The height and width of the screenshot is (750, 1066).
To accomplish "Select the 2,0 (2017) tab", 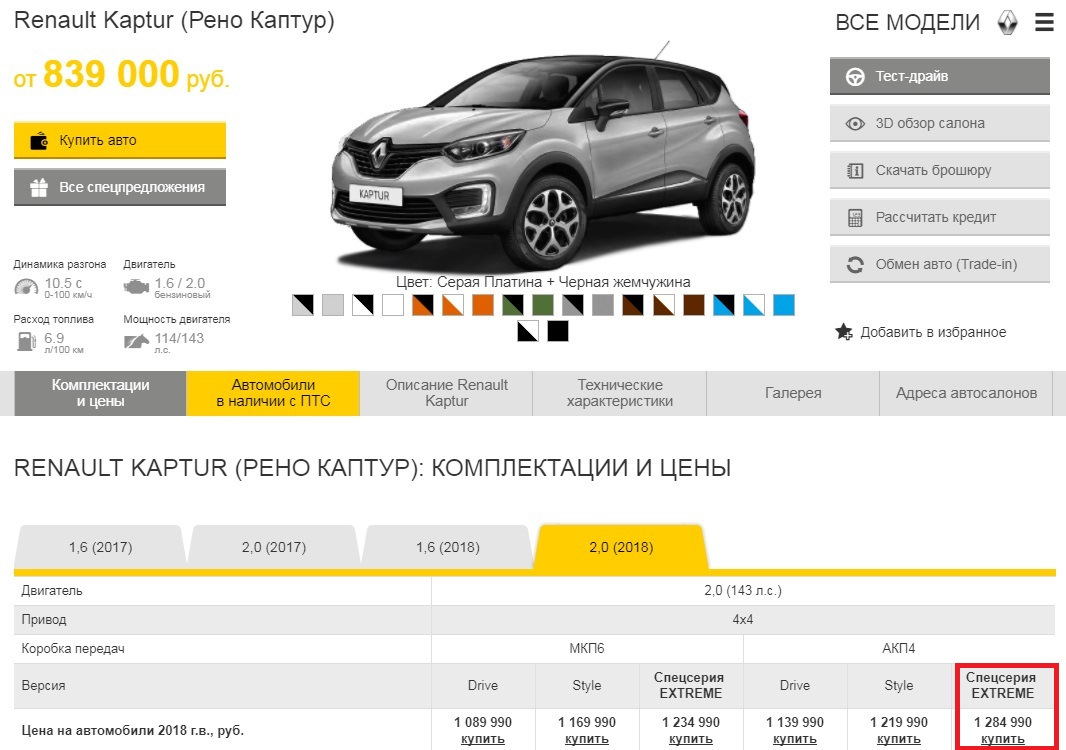I will (274, 547).
